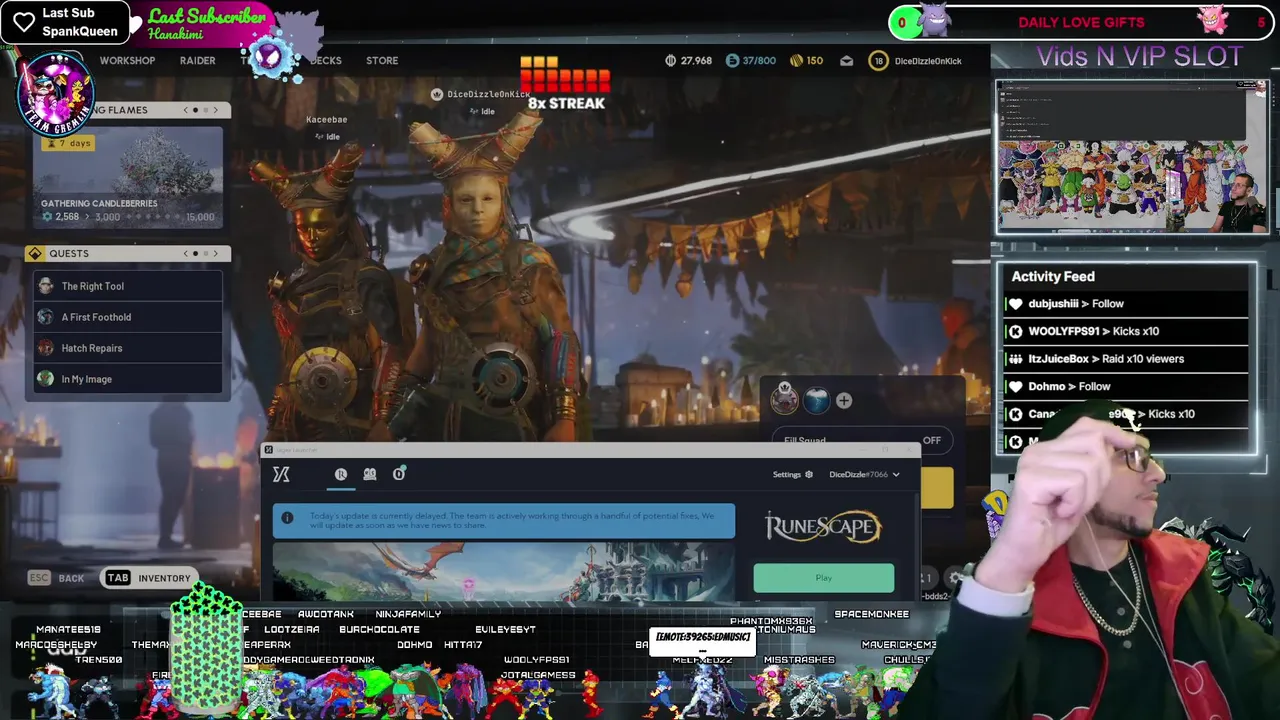Click the Jagex Launcher X logo
Screen dimensions: 1280x720
(281, 474)
